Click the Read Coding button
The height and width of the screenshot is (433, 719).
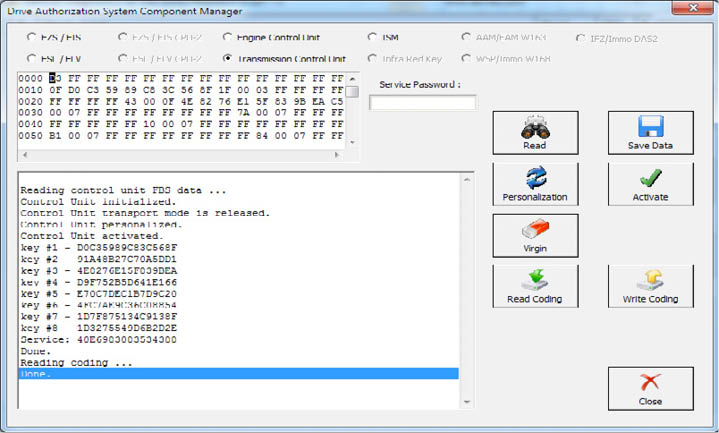(535, 286)
